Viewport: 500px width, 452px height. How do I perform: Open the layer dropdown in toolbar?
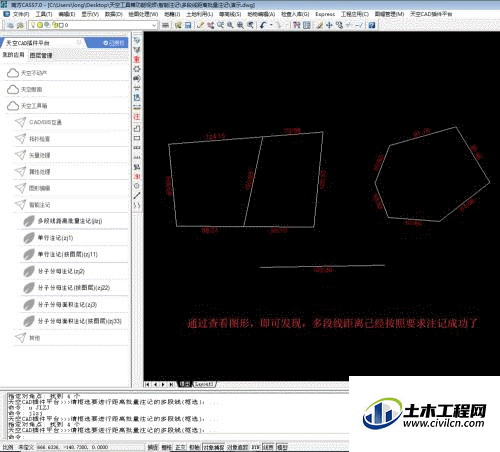click(x=93, y=25)
